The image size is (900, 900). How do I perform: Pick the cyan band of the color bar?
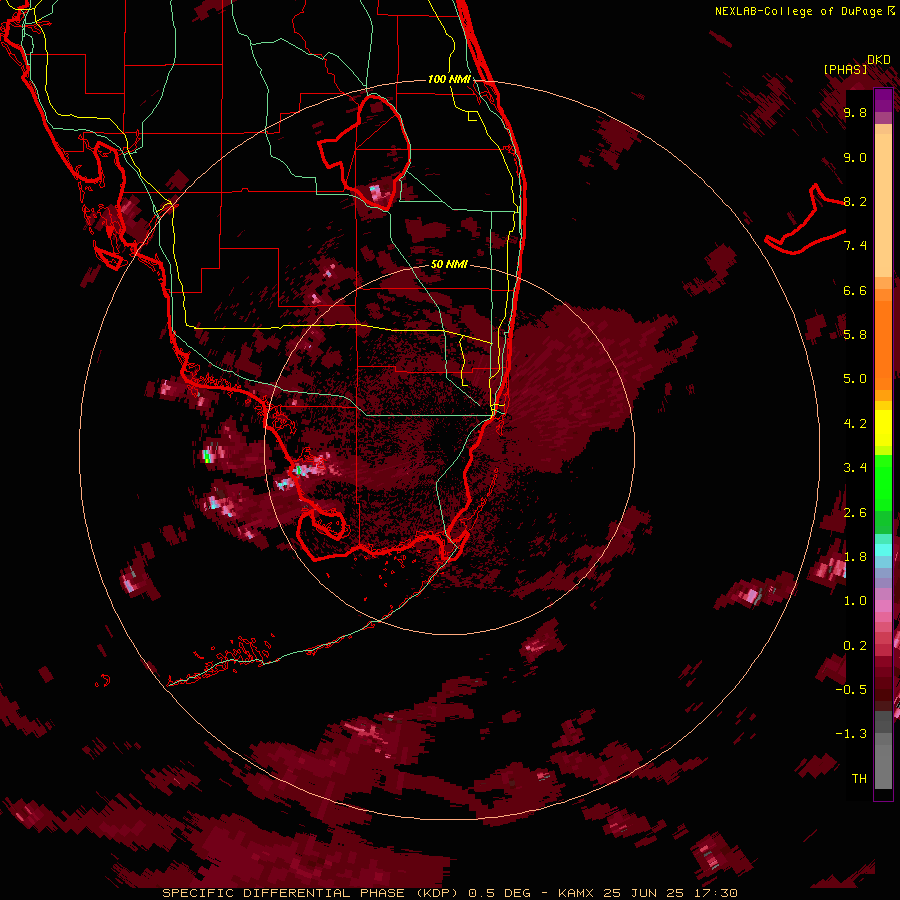883,550
